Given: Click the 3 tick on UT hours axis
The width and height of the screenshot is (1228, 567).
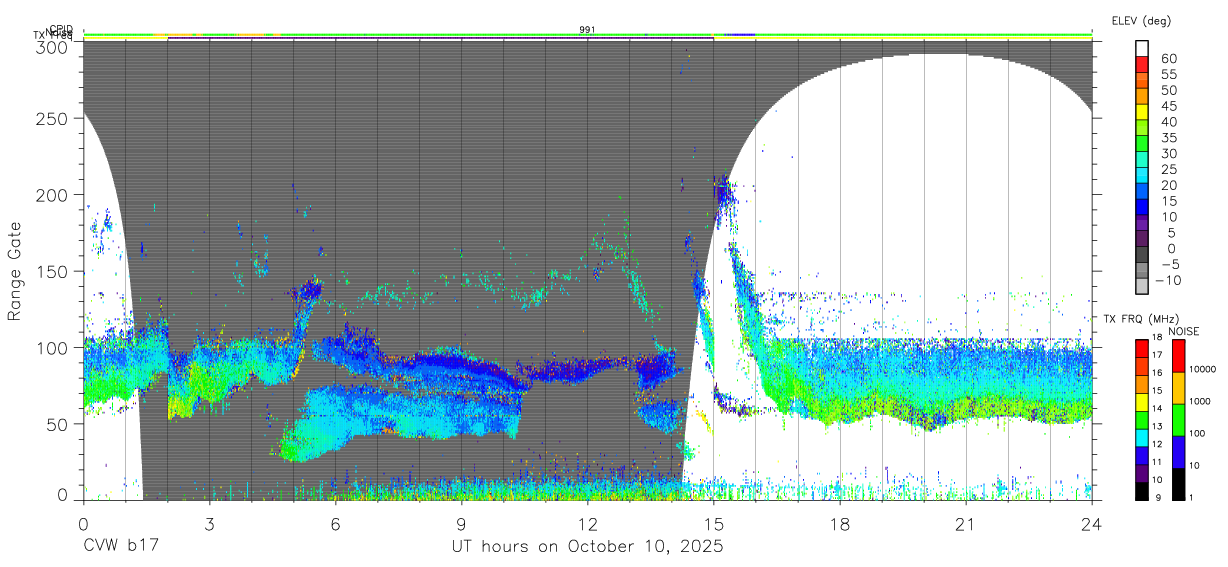Looking at the screenshot, I should coord(209,524).
